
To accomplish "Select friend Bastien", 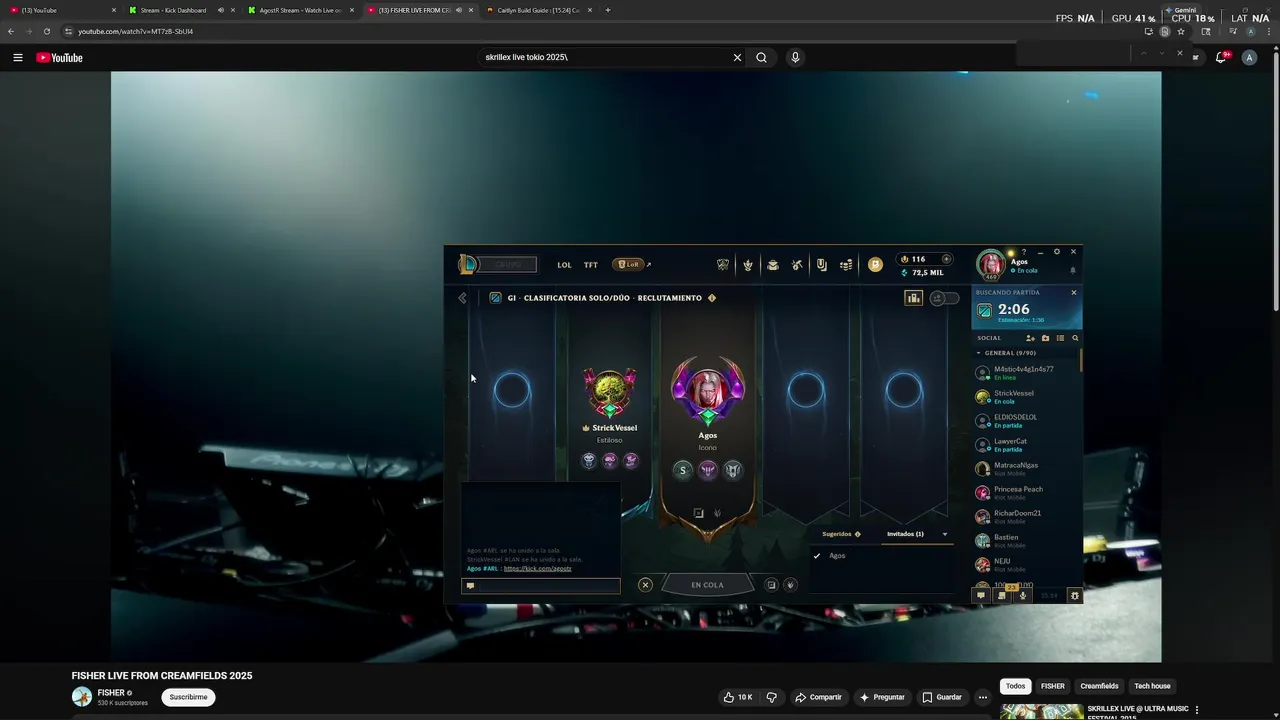I will click(x=1026, y=540).
